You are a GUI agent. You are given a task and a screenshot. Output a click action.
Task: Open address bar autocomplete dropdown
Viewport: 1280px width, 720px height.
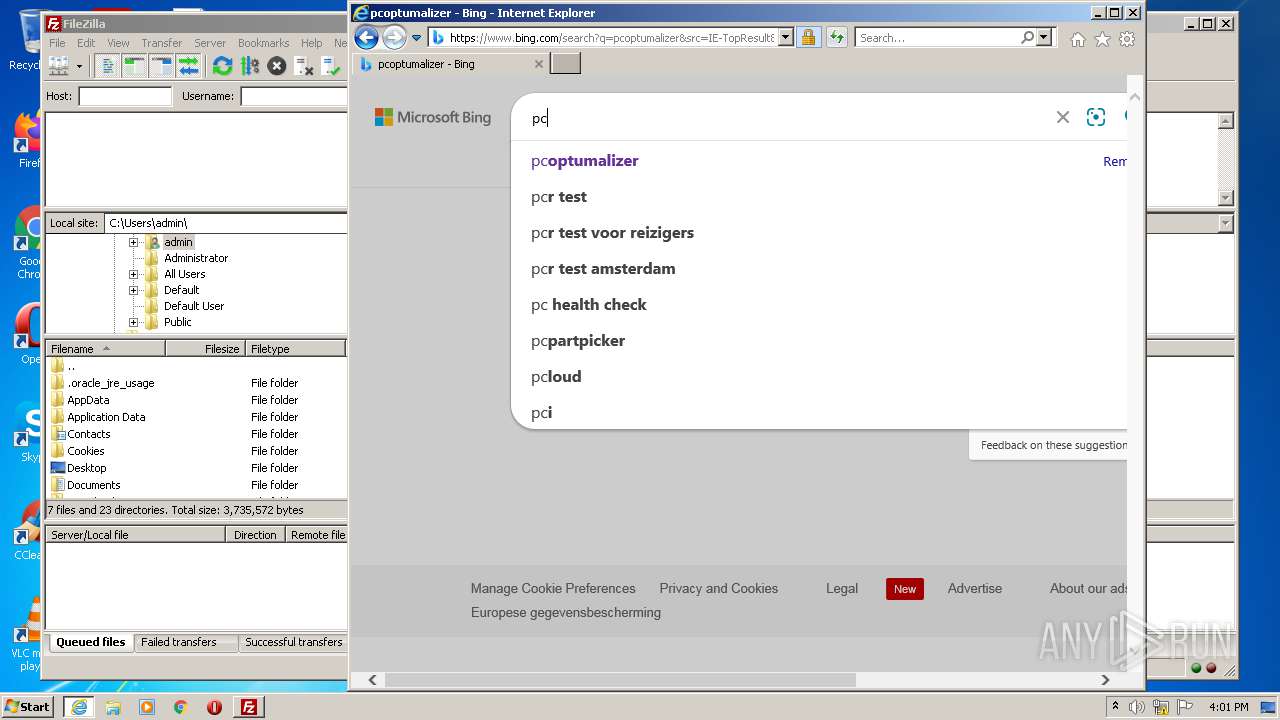786,38
